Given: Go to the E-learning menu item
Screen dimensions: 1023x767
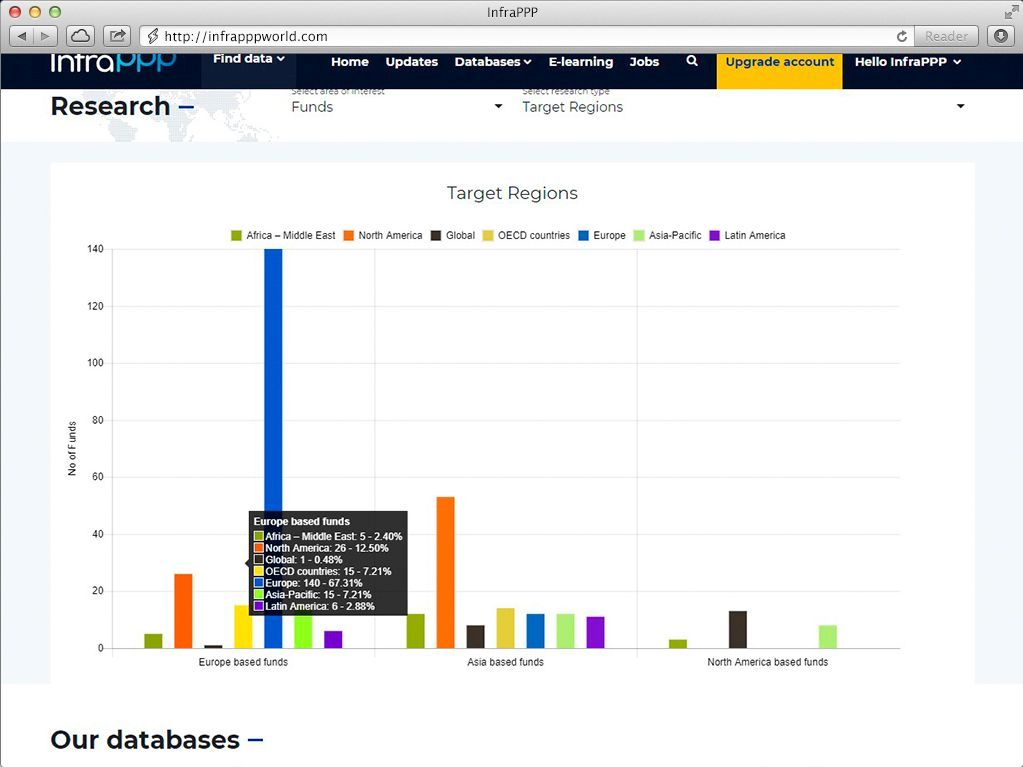Looking at the screenshot, I should pyautogui.click(x=580, y=62).
